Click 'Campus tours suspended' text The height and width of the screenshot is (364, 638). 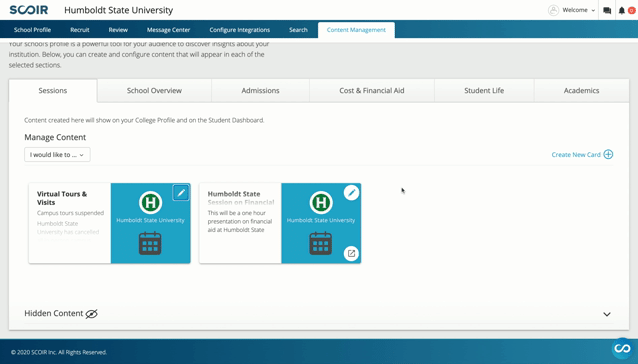coord(70,213)
